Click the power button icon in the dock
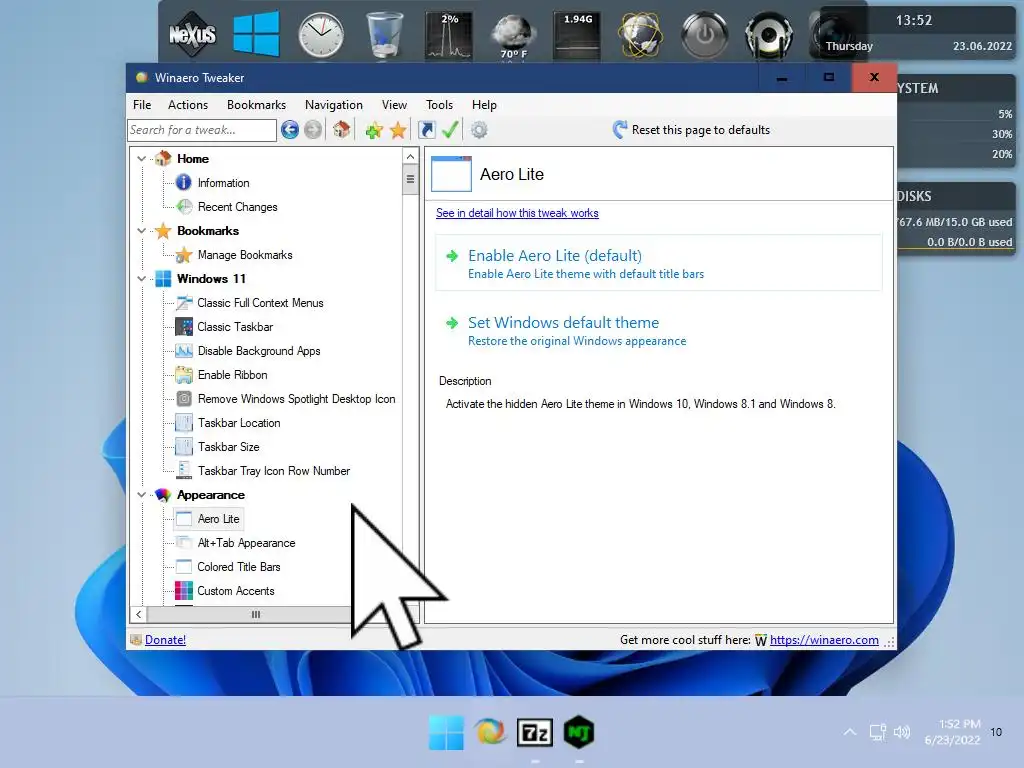The height and width of the screenshot is (768, 1024). click(x=705, y=35)
